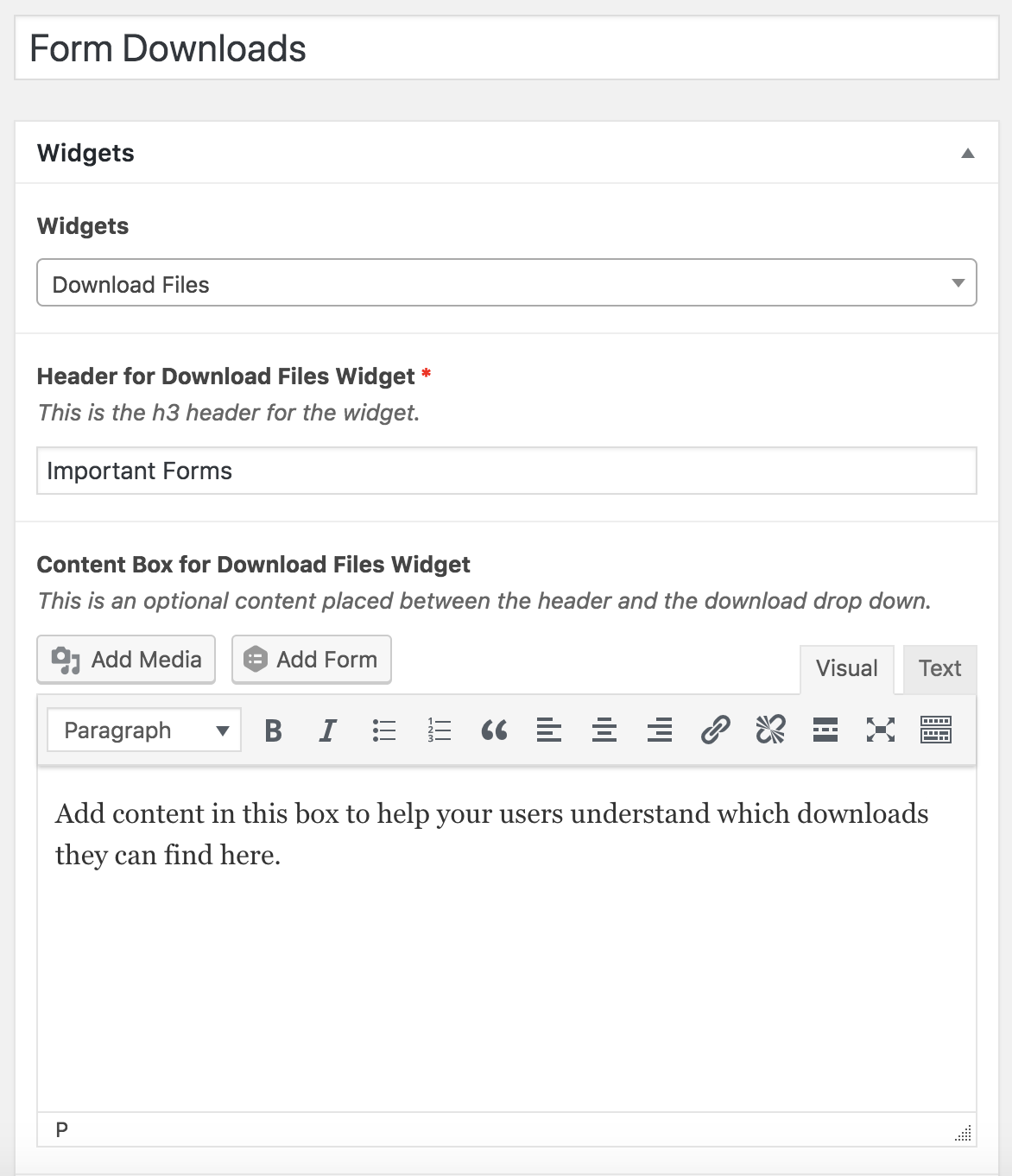Open the Paragraph format dropdown
This screenshot has height=1176, width=1012.
[144, 730]
